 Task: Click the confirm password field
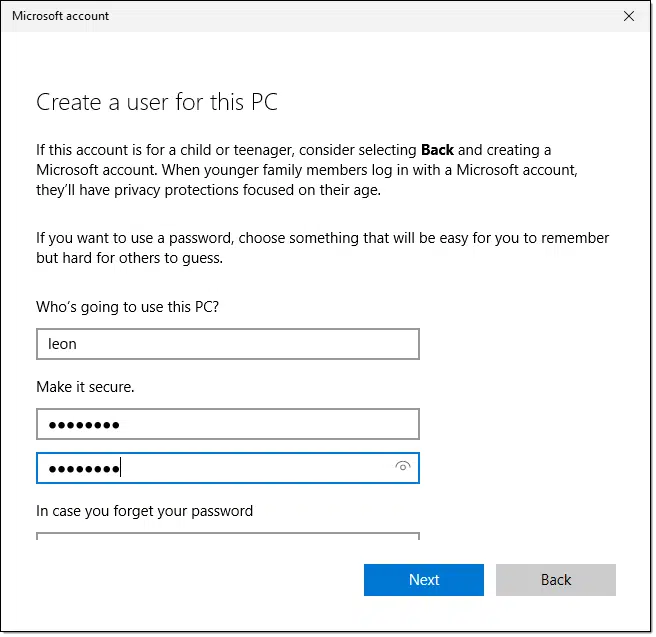click(x=228, y=468)
